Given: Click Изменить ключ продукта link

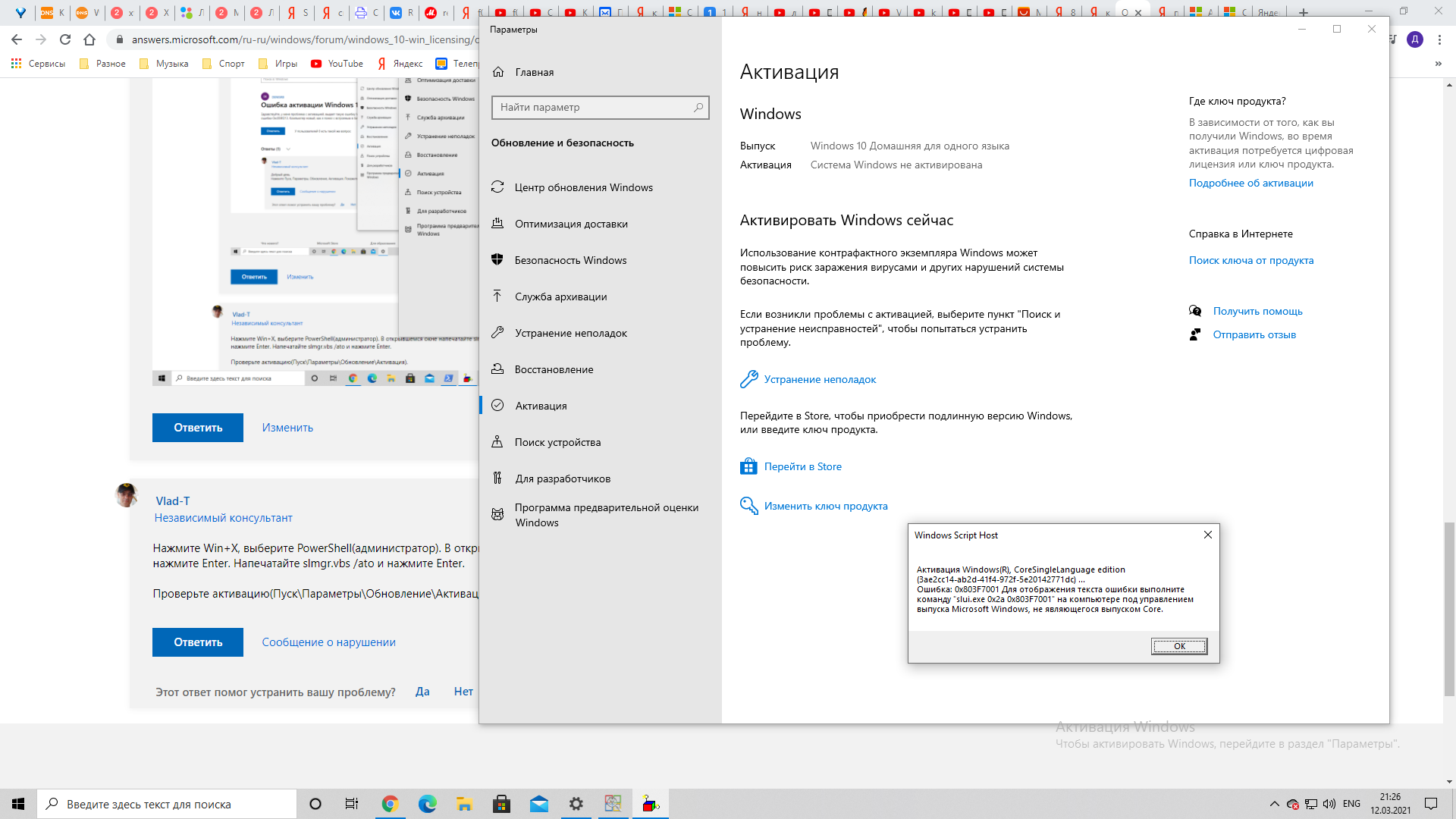Looking at the screenshot, I should click(826, 506).
